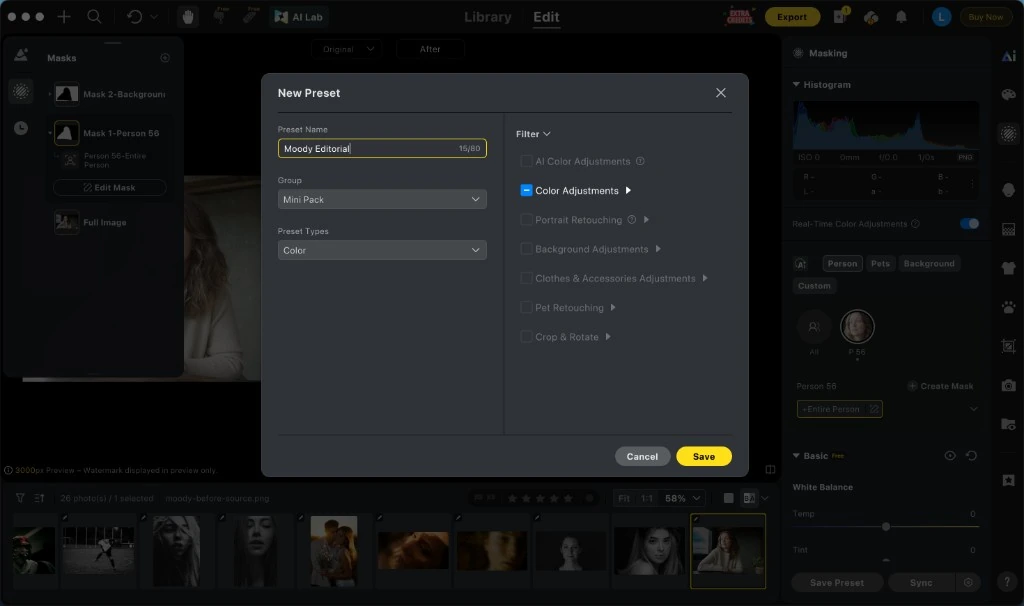Open the search magnifier in top toolbar
The height and width of the screenshot is (606, 1024).
[x=94, y=17]
